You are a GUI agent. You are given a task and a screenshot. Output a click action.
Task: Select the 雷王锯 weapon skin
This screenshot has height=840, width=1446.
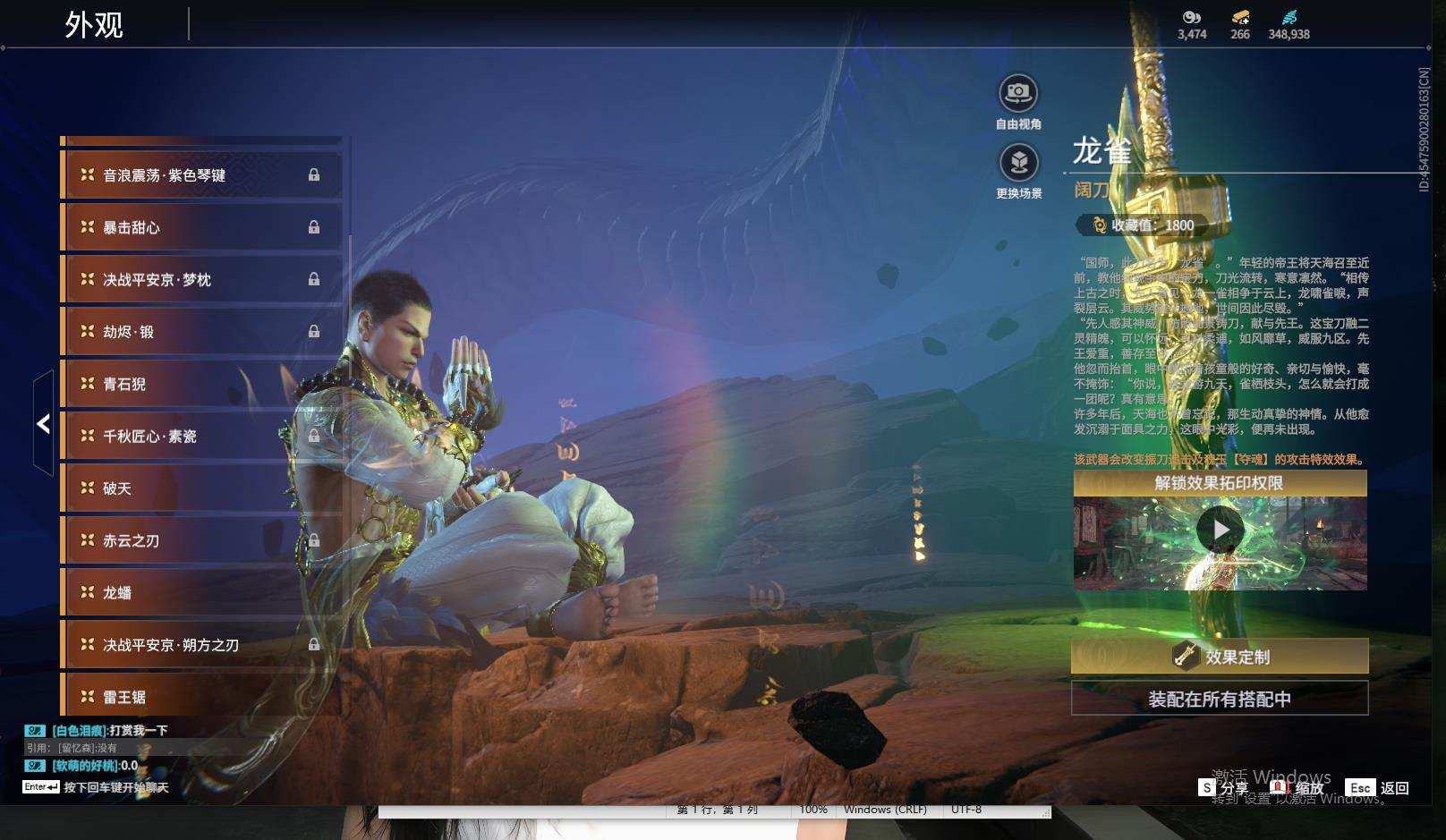point(201,695)
